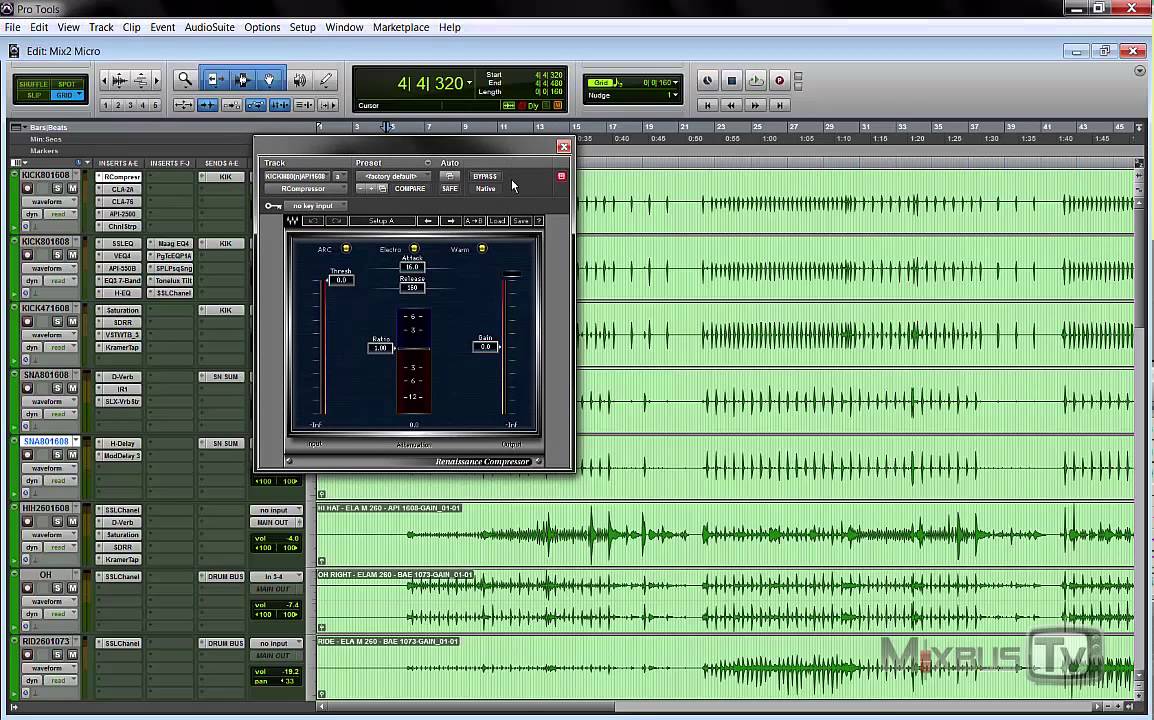Open the Grid value dropdown
This screenshot has height=720, width=1154.
[676, 82]
